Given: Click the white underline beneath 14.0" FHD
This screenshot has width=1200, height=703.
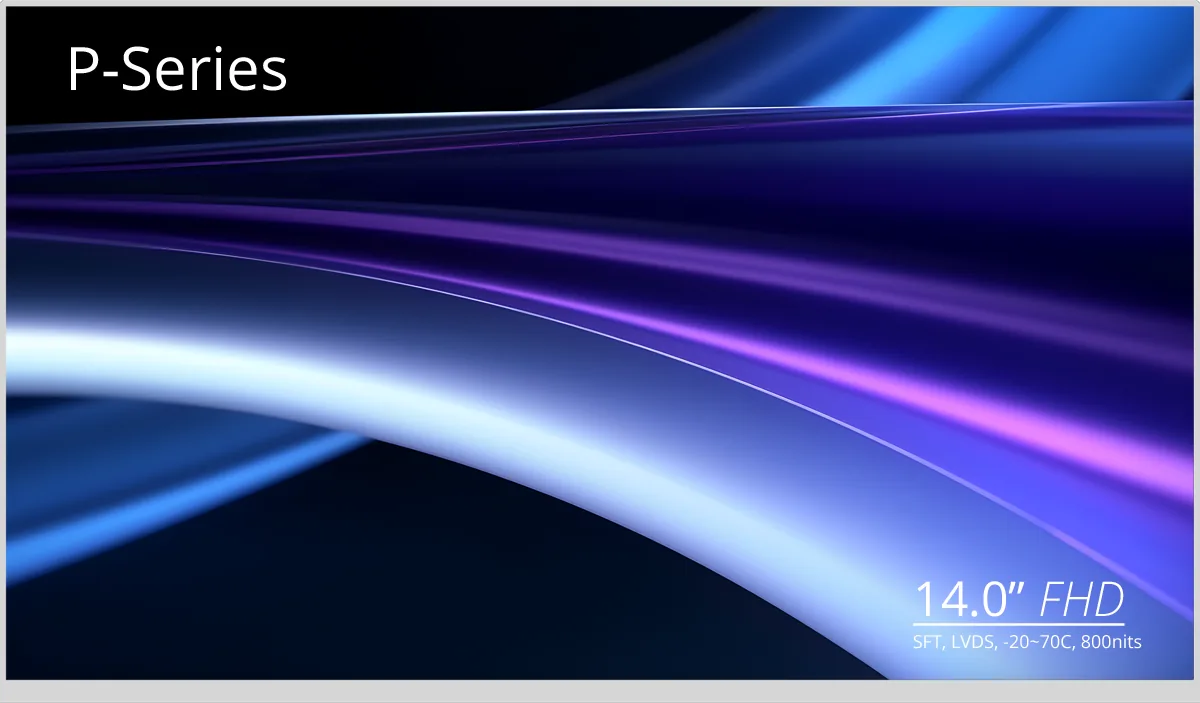Looking at the screenshot, I should pyautogui.click(x=1019, y=626).
